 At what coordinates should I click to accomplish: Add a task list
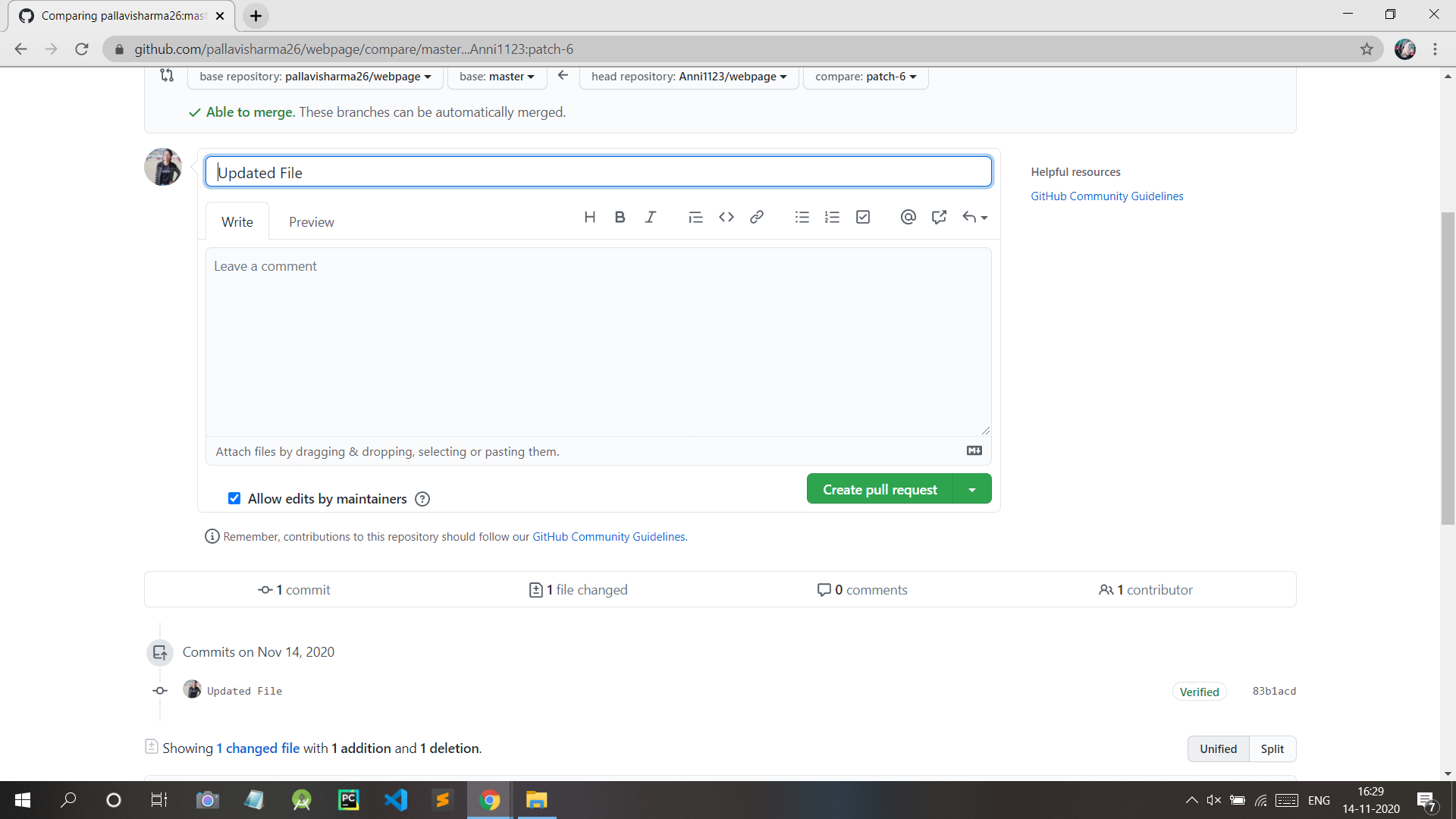(863, 218)
